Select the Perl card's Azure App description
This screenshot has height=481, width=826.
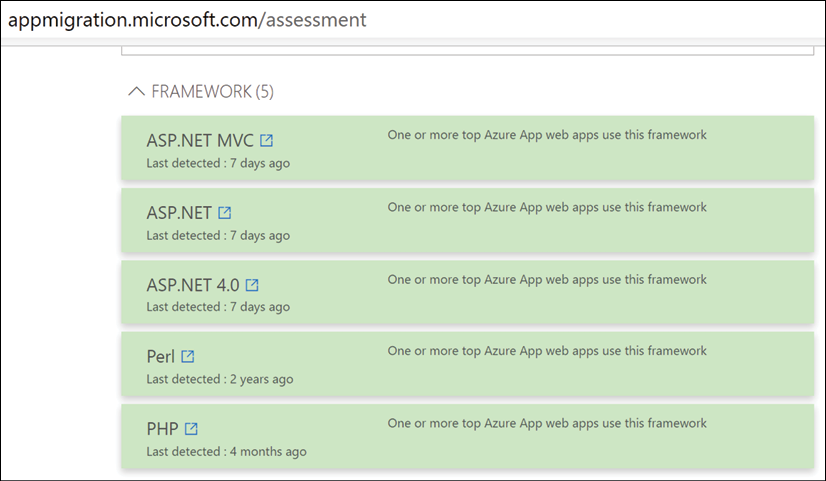point(547,351)
